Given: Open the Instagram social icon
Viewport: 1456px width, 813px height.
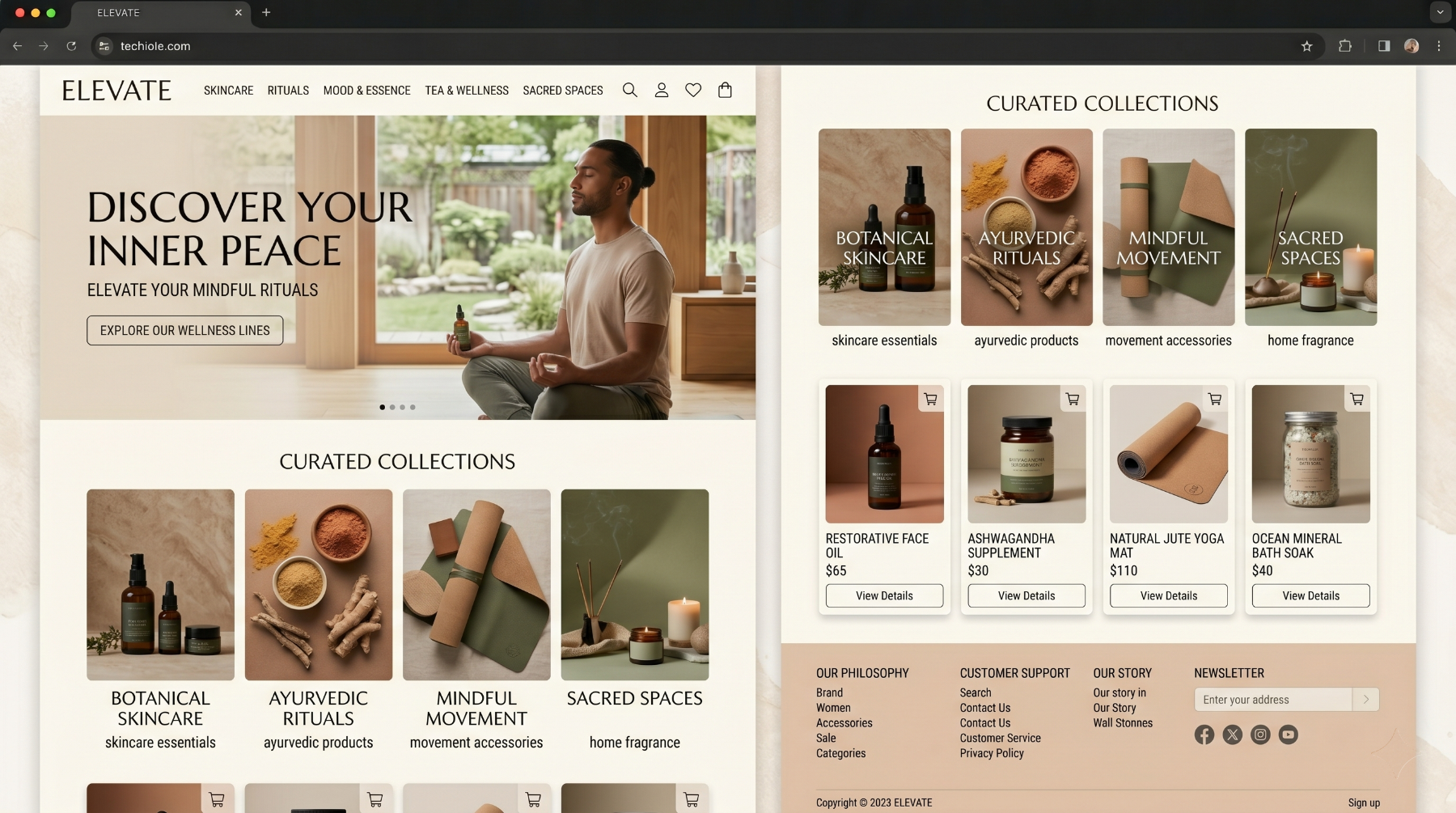Looking at the screenshot, I should pyautogui.click(x=1260, y=735).
